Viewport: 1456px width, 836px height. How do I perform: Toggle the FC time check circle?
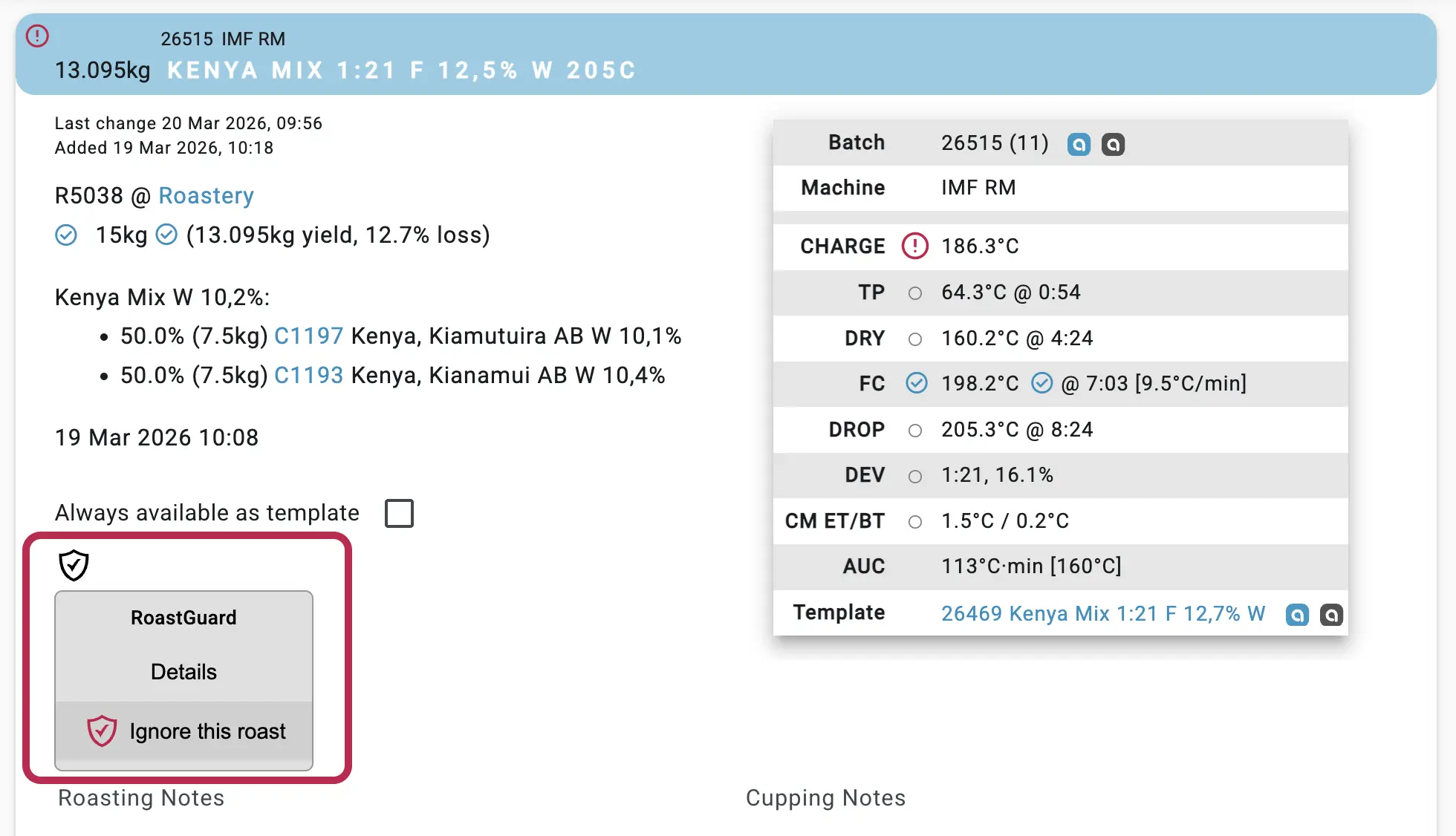click(x=1042, y=383)
